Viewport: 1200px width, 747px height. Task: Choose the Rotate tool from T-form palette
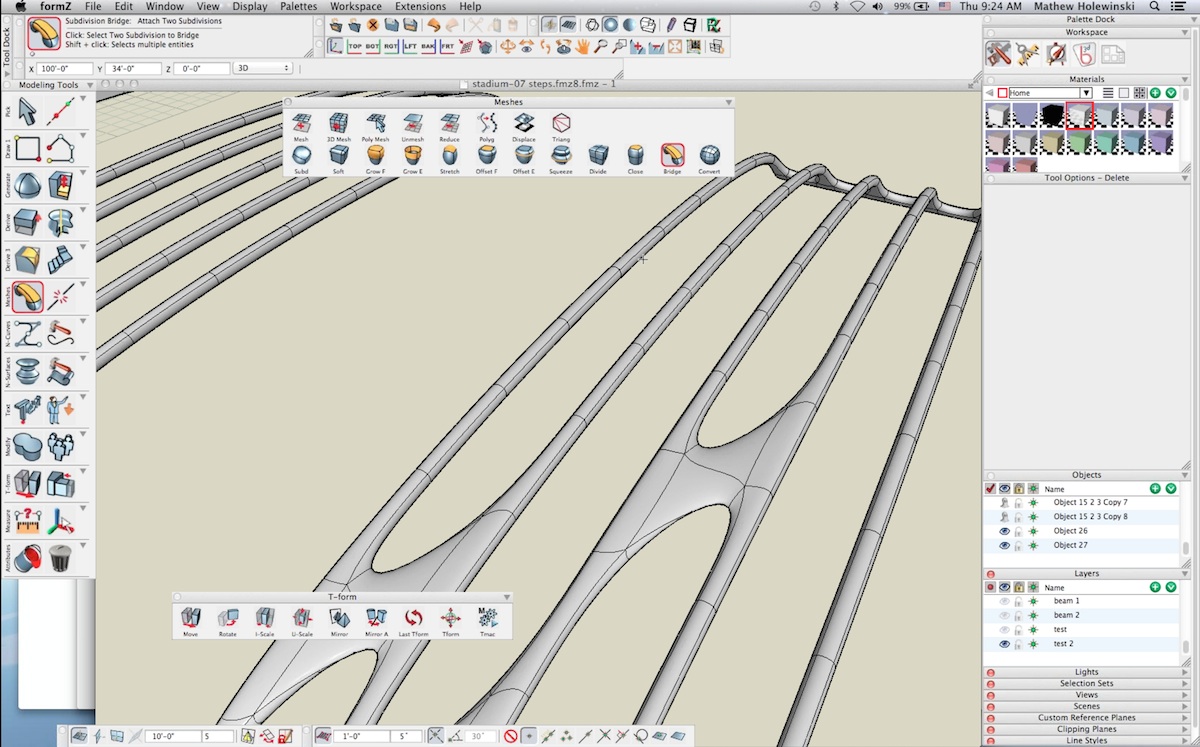228,616
